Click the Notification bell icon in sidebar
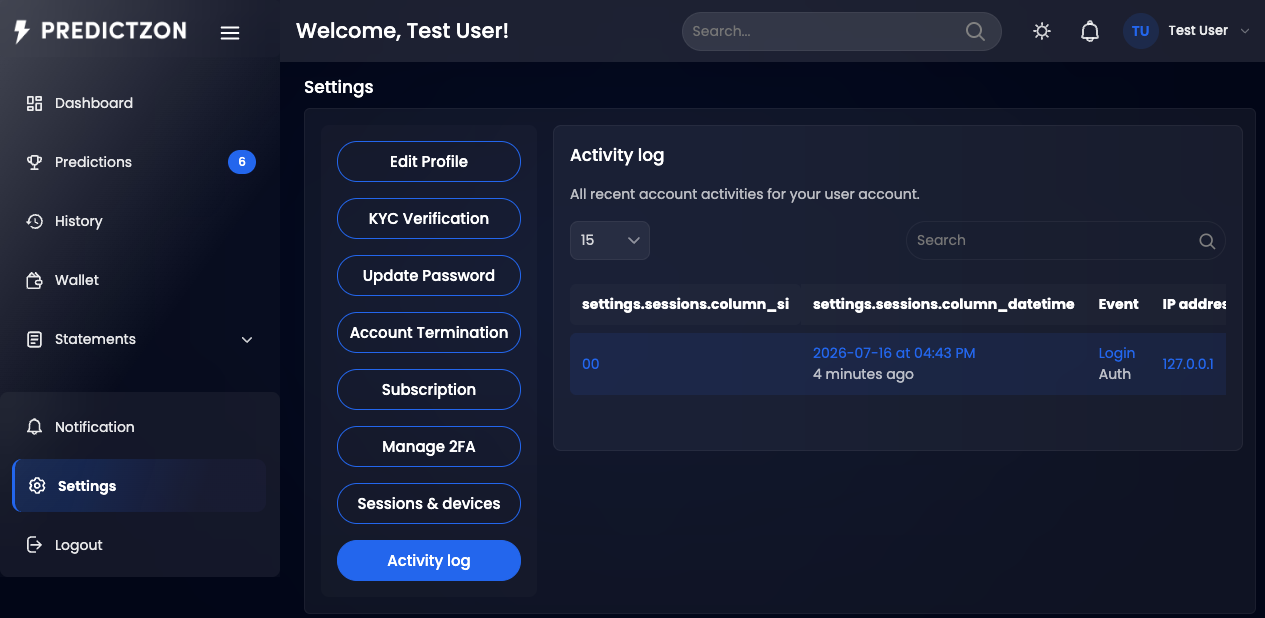 pos(35,427)
